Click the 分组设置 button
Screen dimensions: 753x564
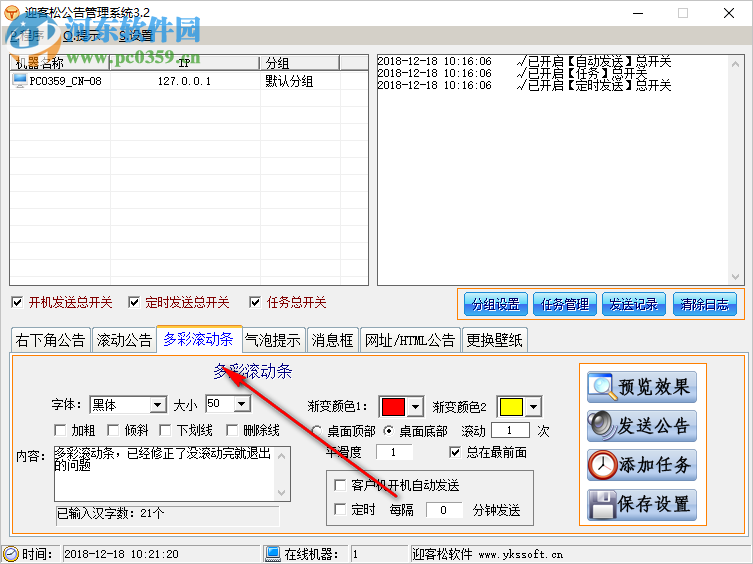496,305
